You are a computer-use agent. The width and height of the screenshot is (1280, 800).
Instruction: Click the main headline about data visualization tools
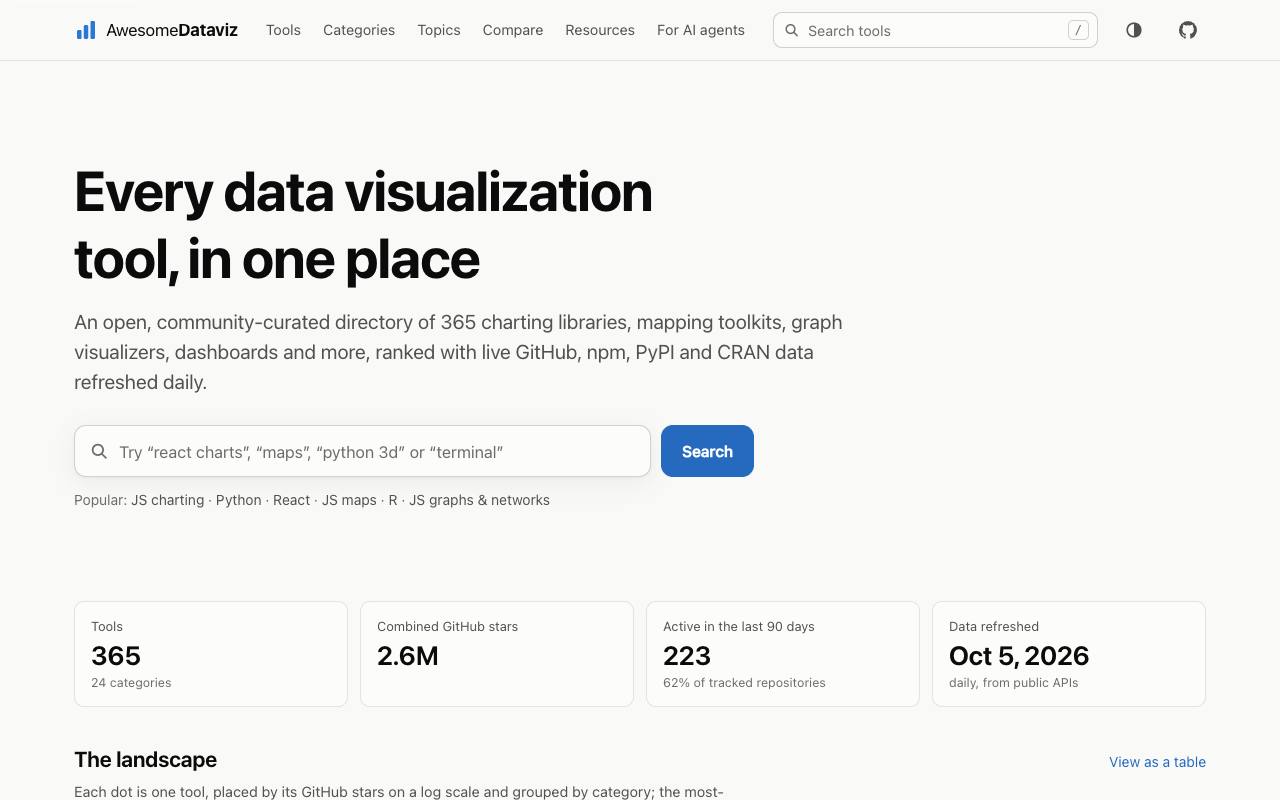(363, 225)
